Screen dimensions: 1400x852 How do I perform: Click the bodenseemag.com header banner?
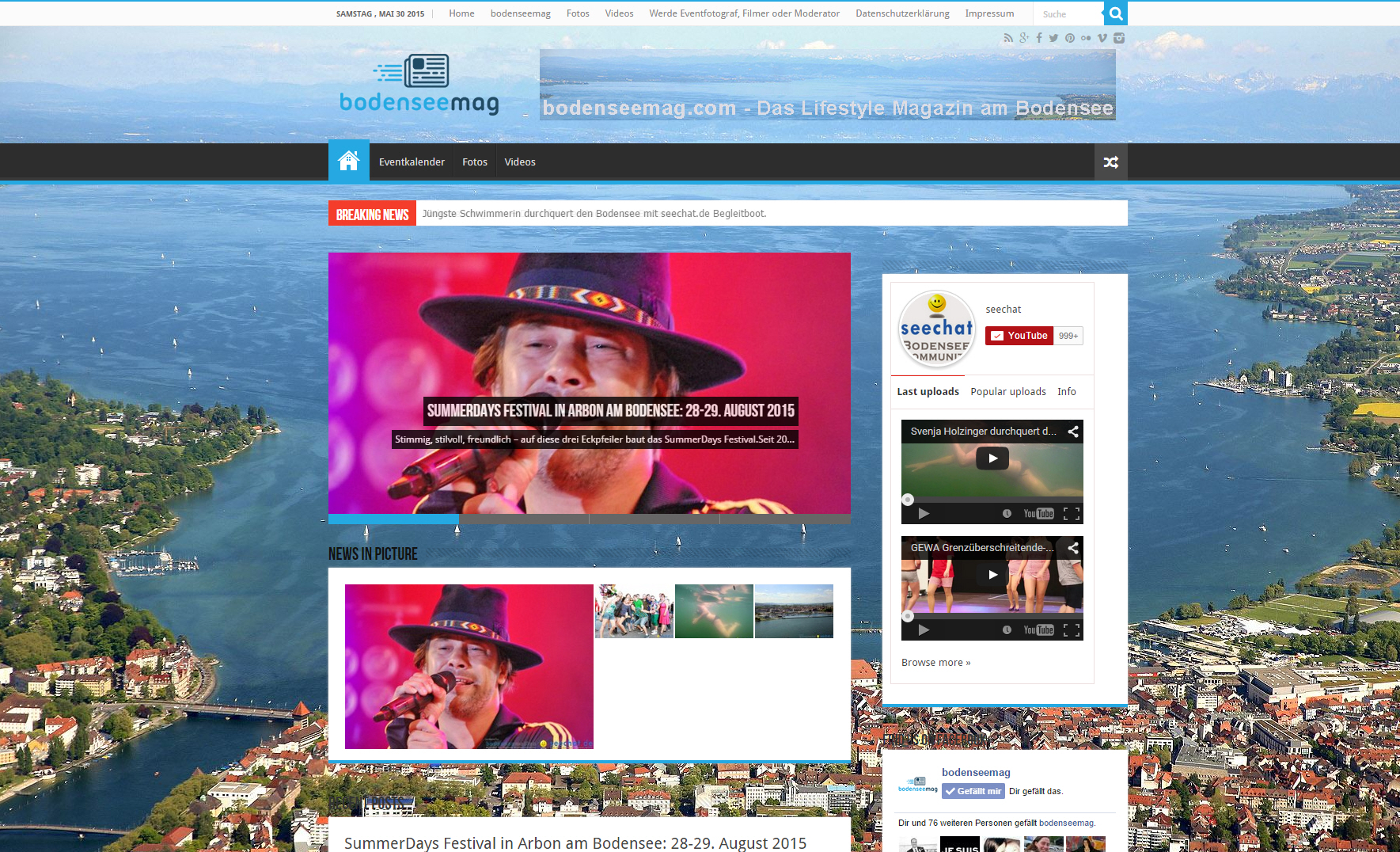pyautogui.click(x=828, y=85)
